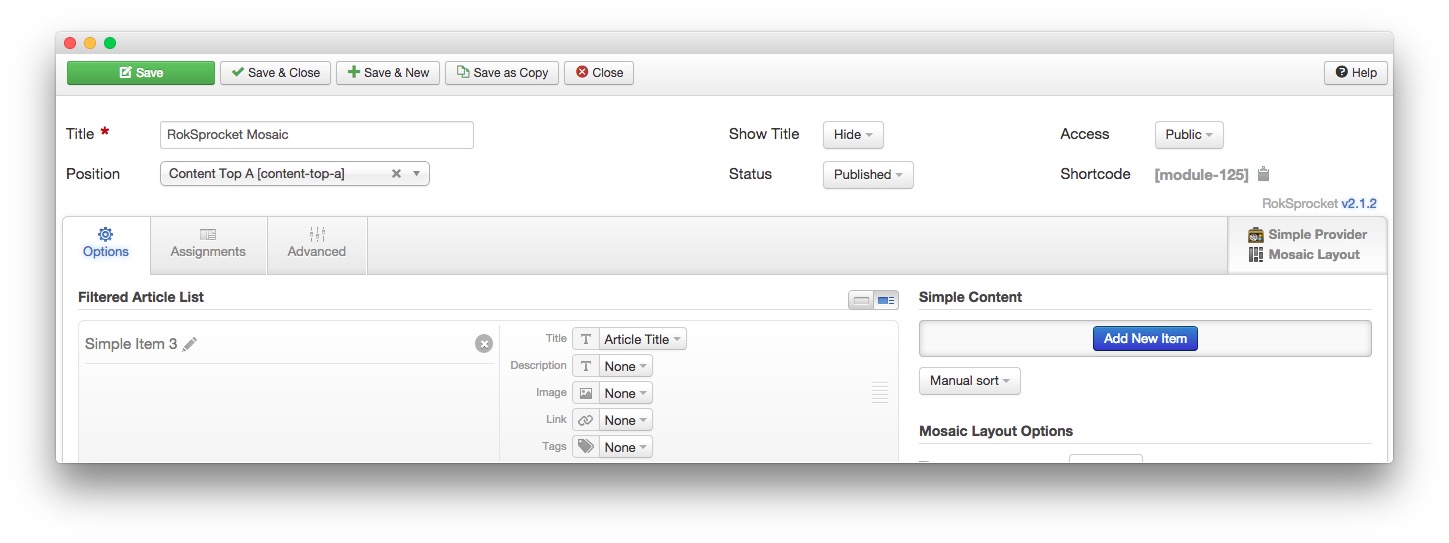Switch to the single-column list view toggle
1449x543 pixels.
click(860, 300)
